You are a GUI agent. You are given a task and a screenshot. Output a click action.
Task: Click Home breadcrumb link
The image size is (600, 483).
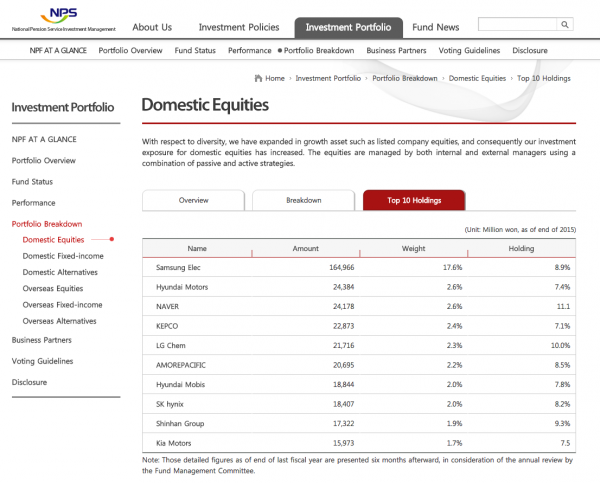pos(275,78)
